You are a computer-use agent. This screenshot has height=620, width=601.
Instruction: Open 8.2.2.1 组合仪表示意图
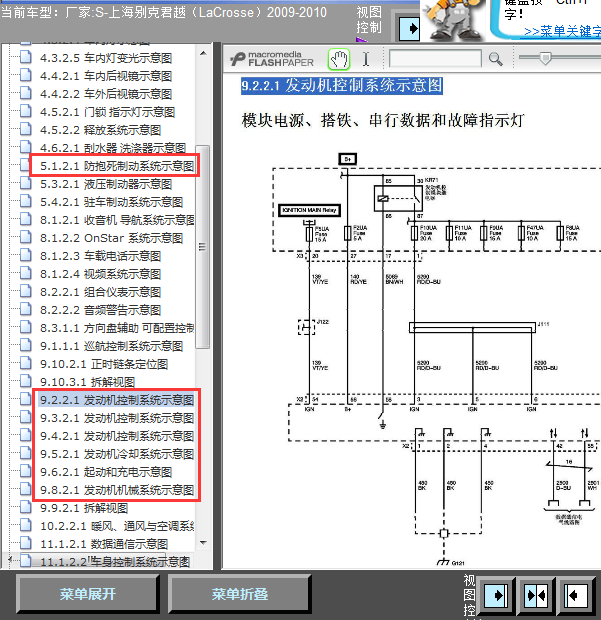coord(100,292)
